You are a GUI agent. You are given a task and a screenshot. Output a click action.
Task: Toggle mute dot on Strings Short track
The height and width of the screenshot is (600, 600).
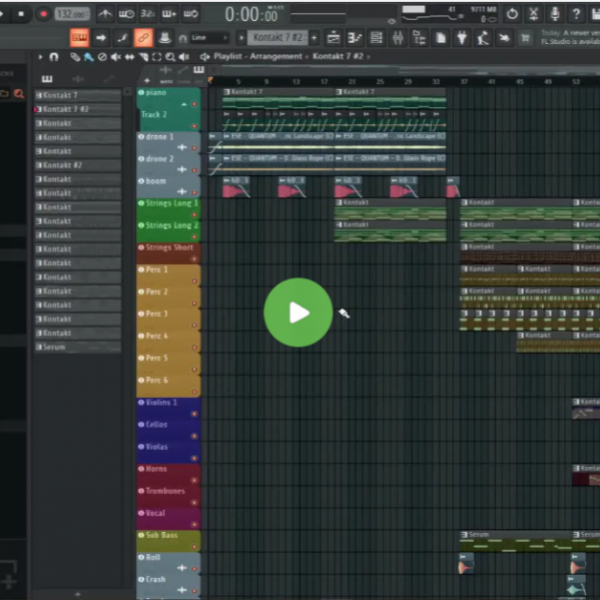click(x=141, y=248)
